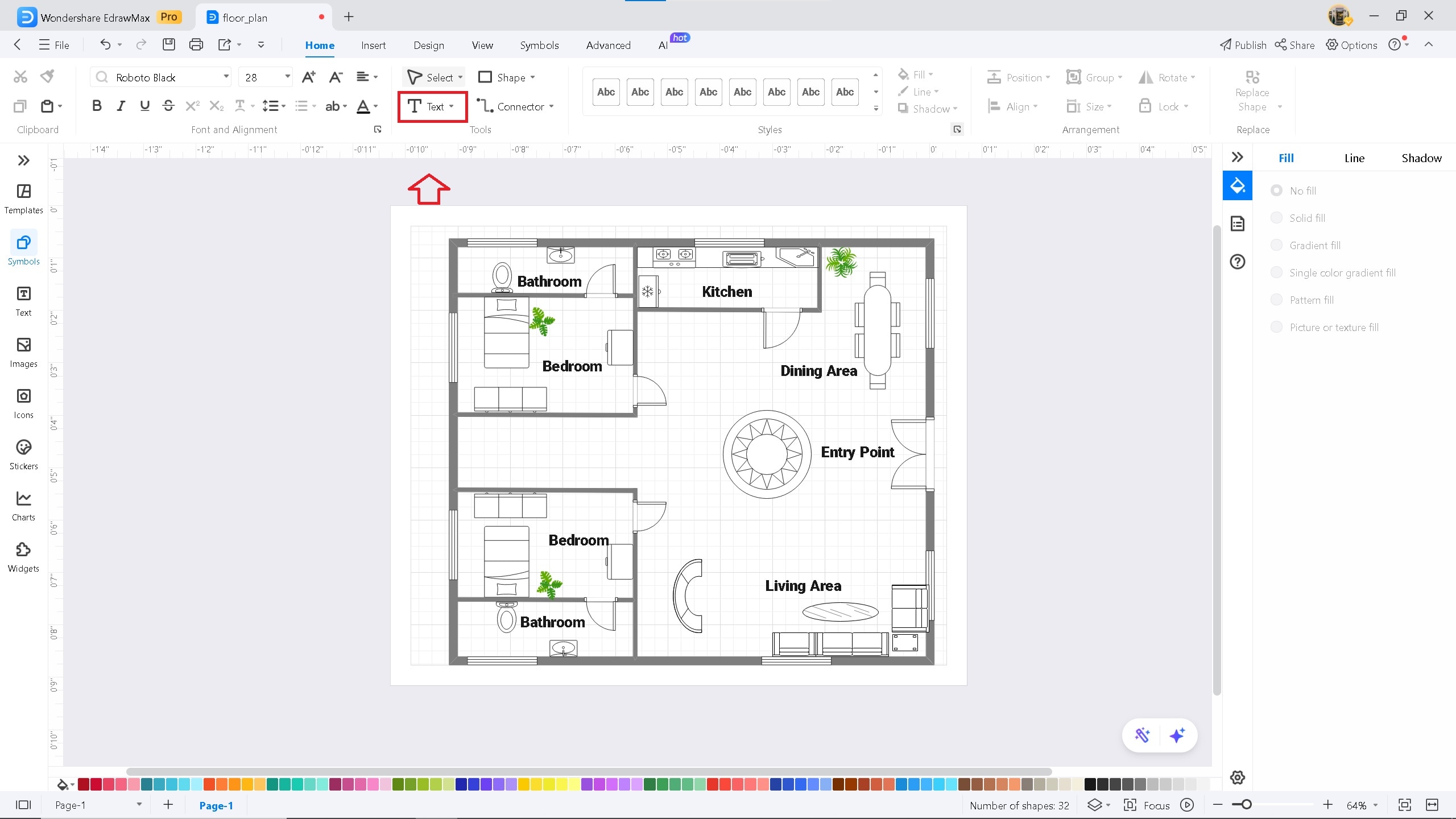
Task: Click the Subscript icon
Action: point(216,106)
